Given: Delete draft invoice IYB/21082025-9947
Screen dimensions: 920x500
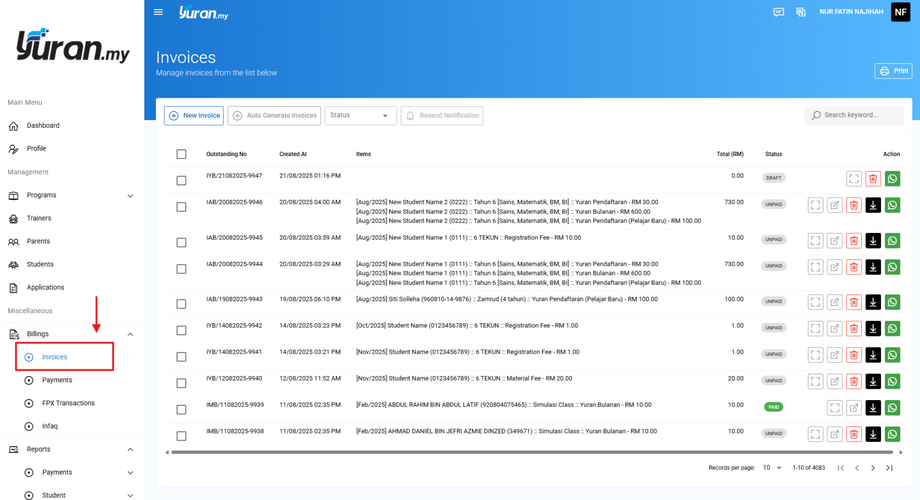Looking at the screenshot, I should coord(873,178).
